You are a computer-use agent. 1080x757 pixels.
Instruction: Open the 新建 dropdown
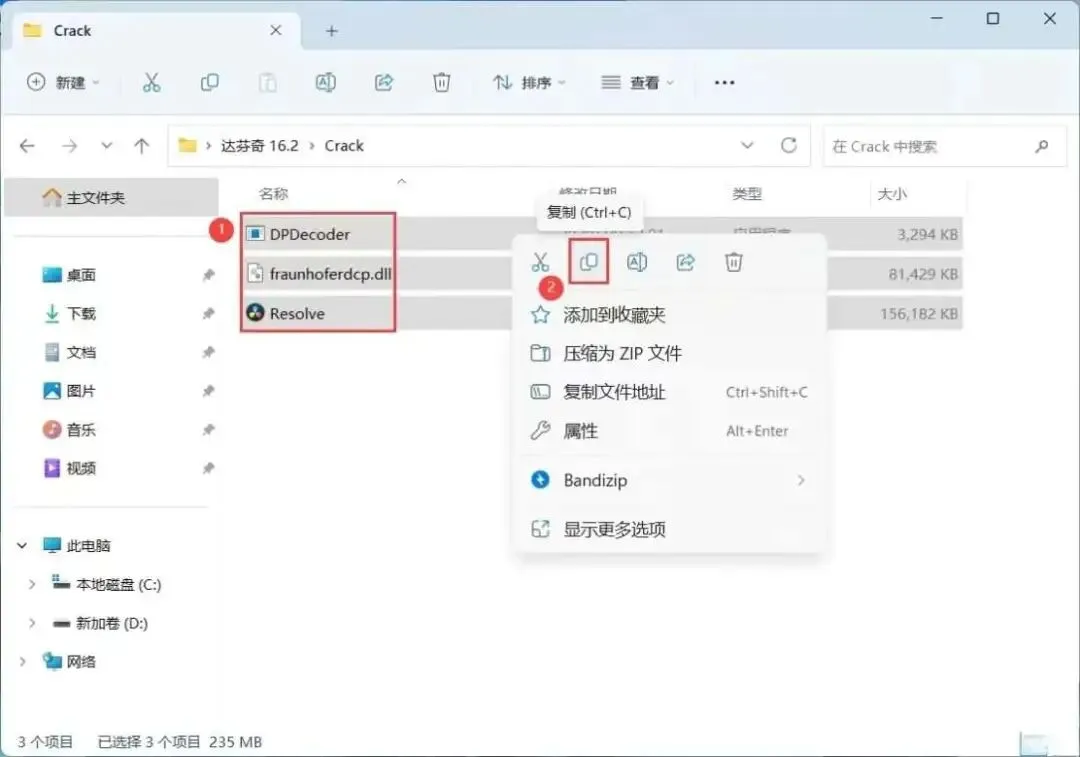(63, 83)
